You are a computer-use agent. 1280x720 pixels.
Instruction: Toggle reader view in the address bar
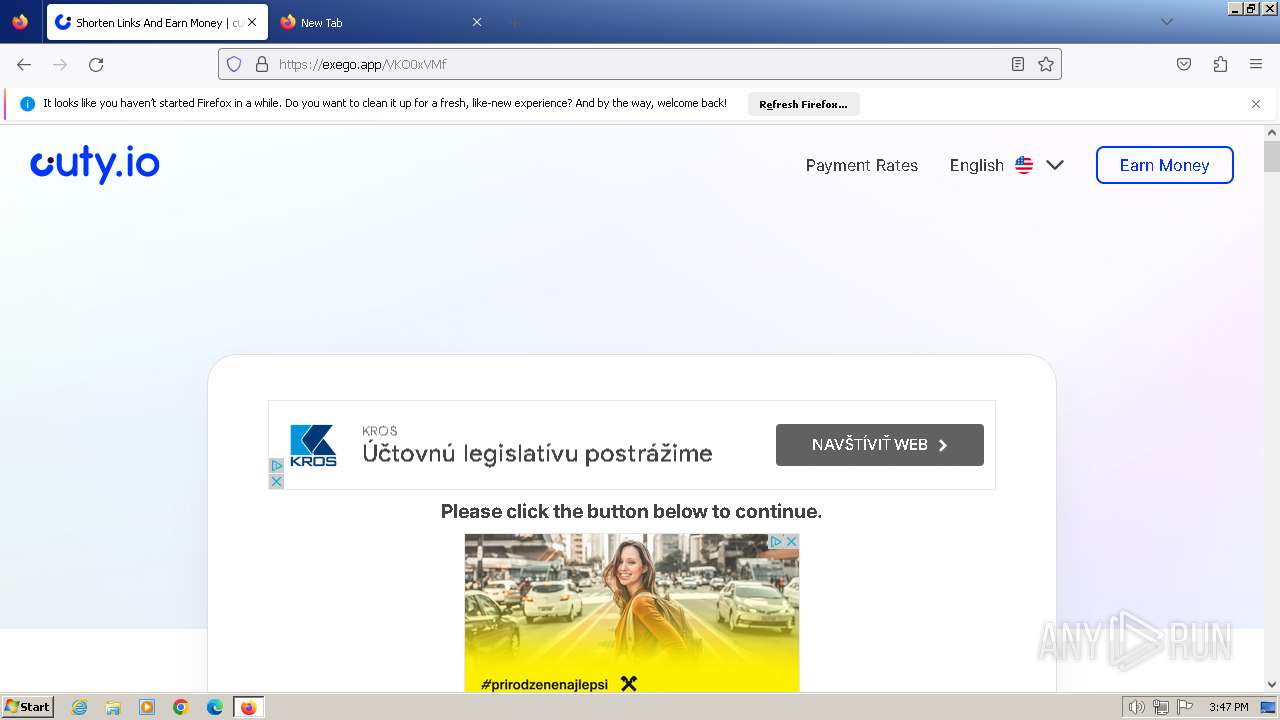[x=1018, y=64]
